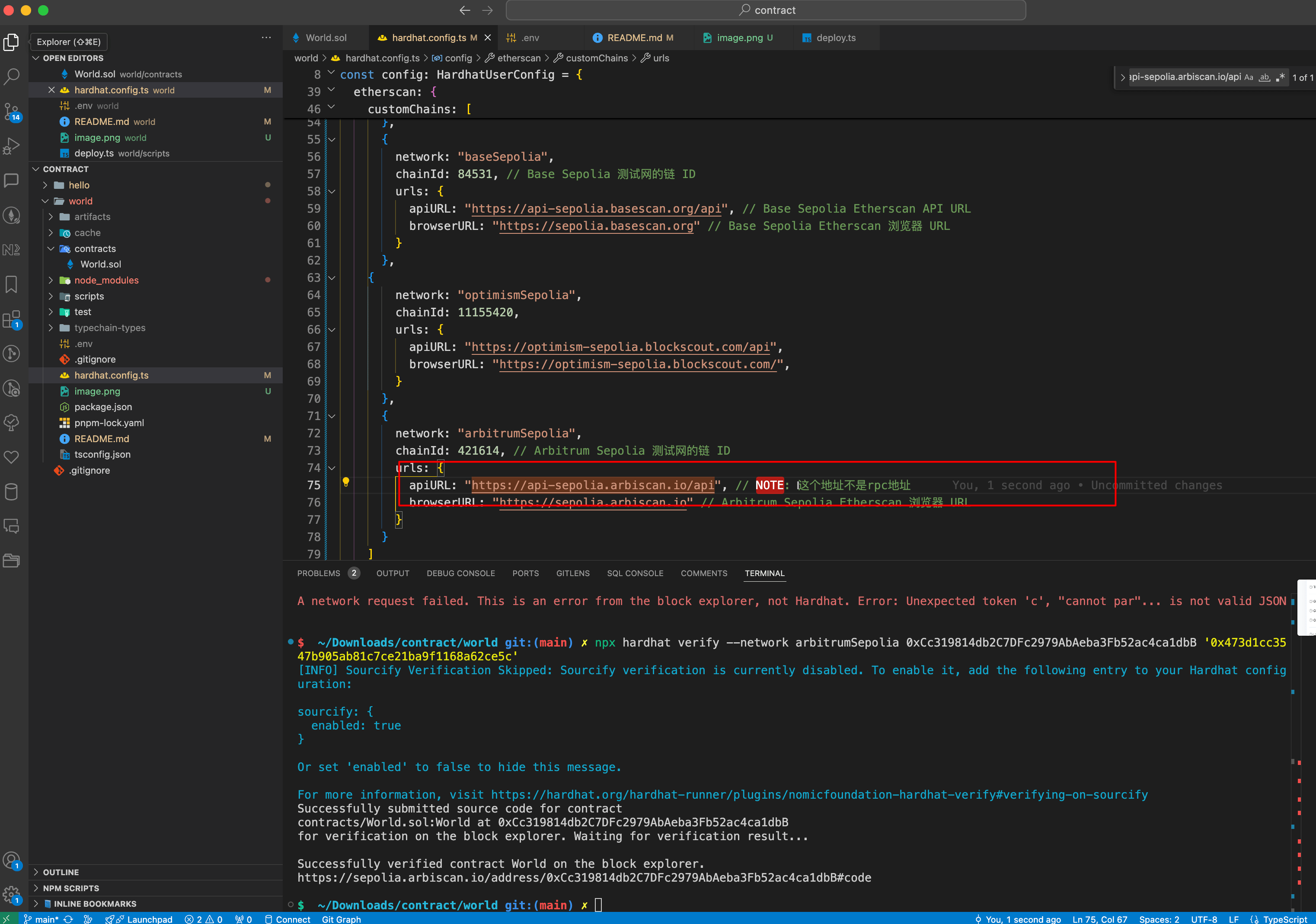This screenshot has width=1316, height=924.
Task: Switch to the World.sol editor tab
Action: click(326, 38)
